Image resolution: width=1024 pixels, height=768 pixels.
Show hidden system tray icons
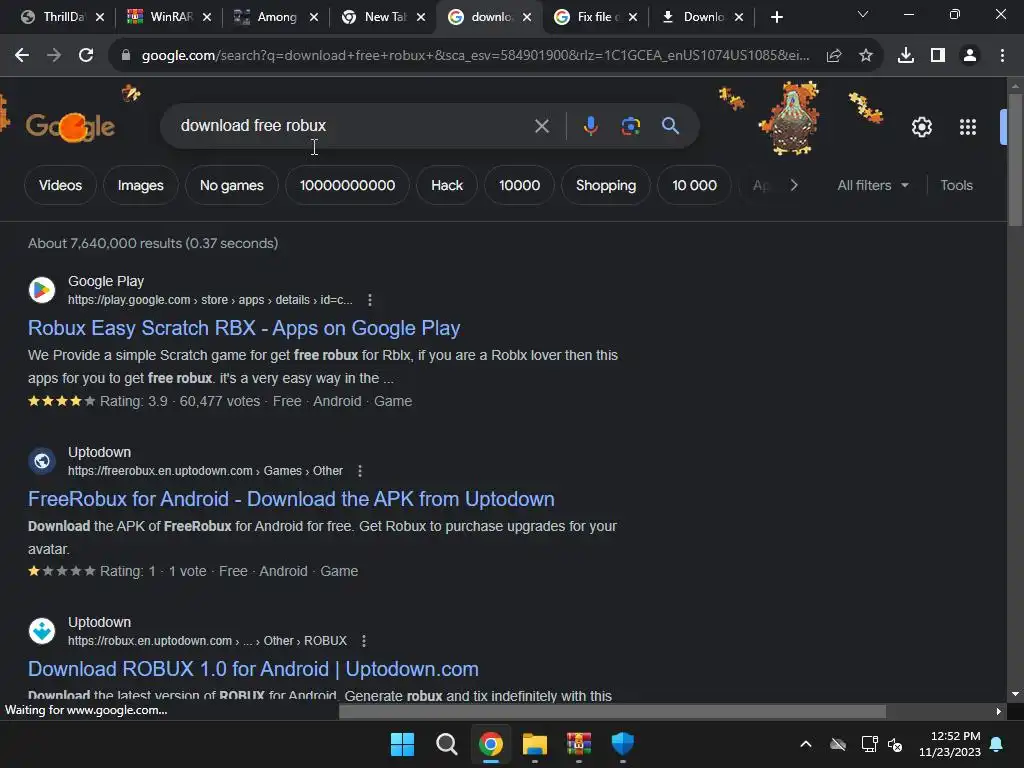pos(806,744)
